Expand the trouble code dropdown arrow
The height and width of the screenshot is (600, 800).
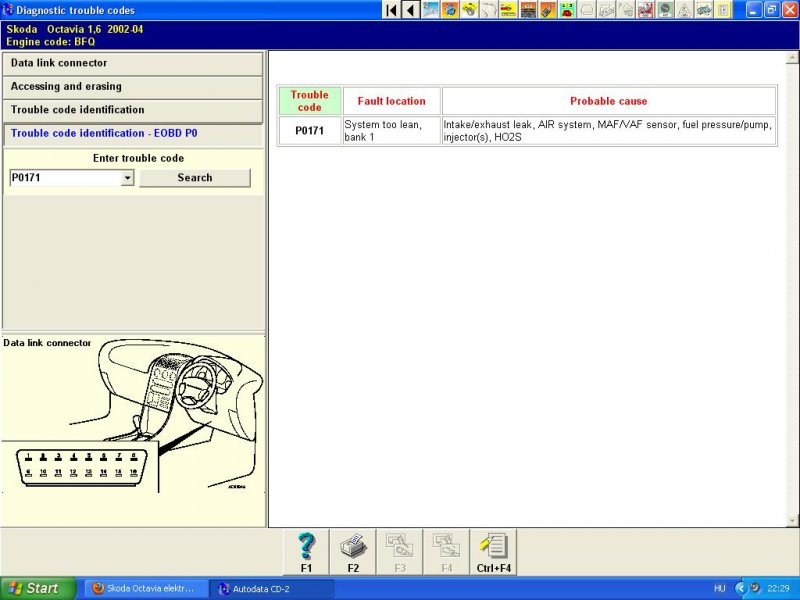click(x=128, y=178)
